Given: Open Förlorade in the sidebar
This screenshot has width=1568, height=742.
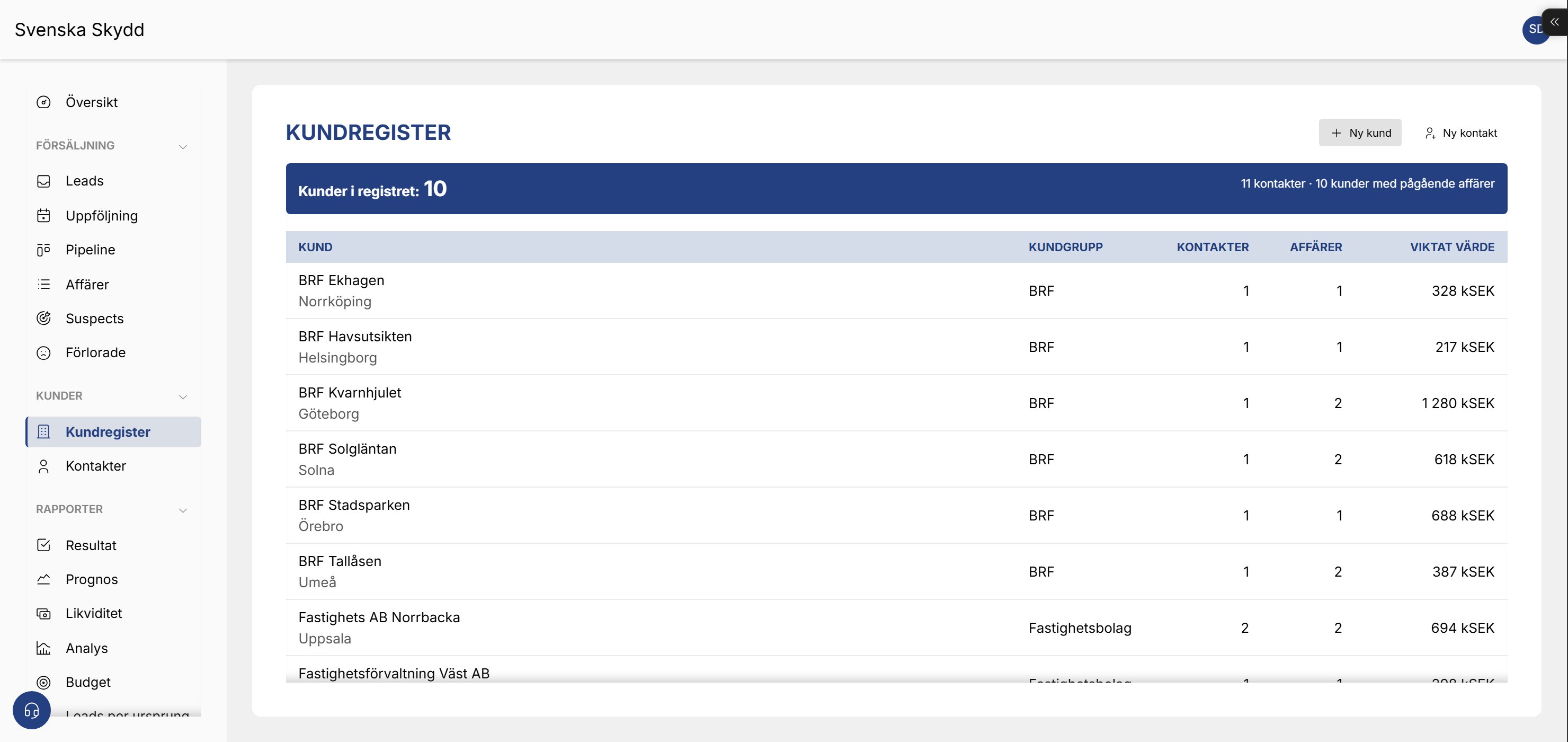Looking at the screenshot, I should click(x=113, y=353).
